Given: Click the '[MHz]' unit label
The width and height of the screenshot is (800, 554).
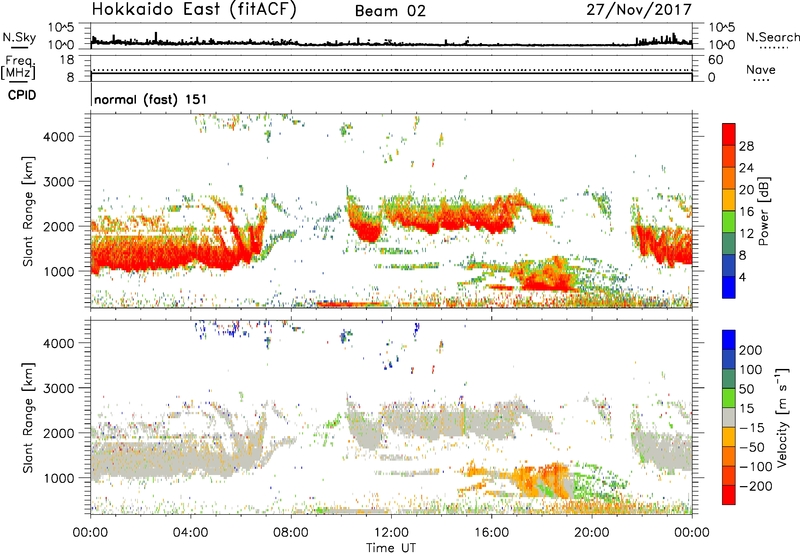Looking at the screenshot, I should (18, 72).
